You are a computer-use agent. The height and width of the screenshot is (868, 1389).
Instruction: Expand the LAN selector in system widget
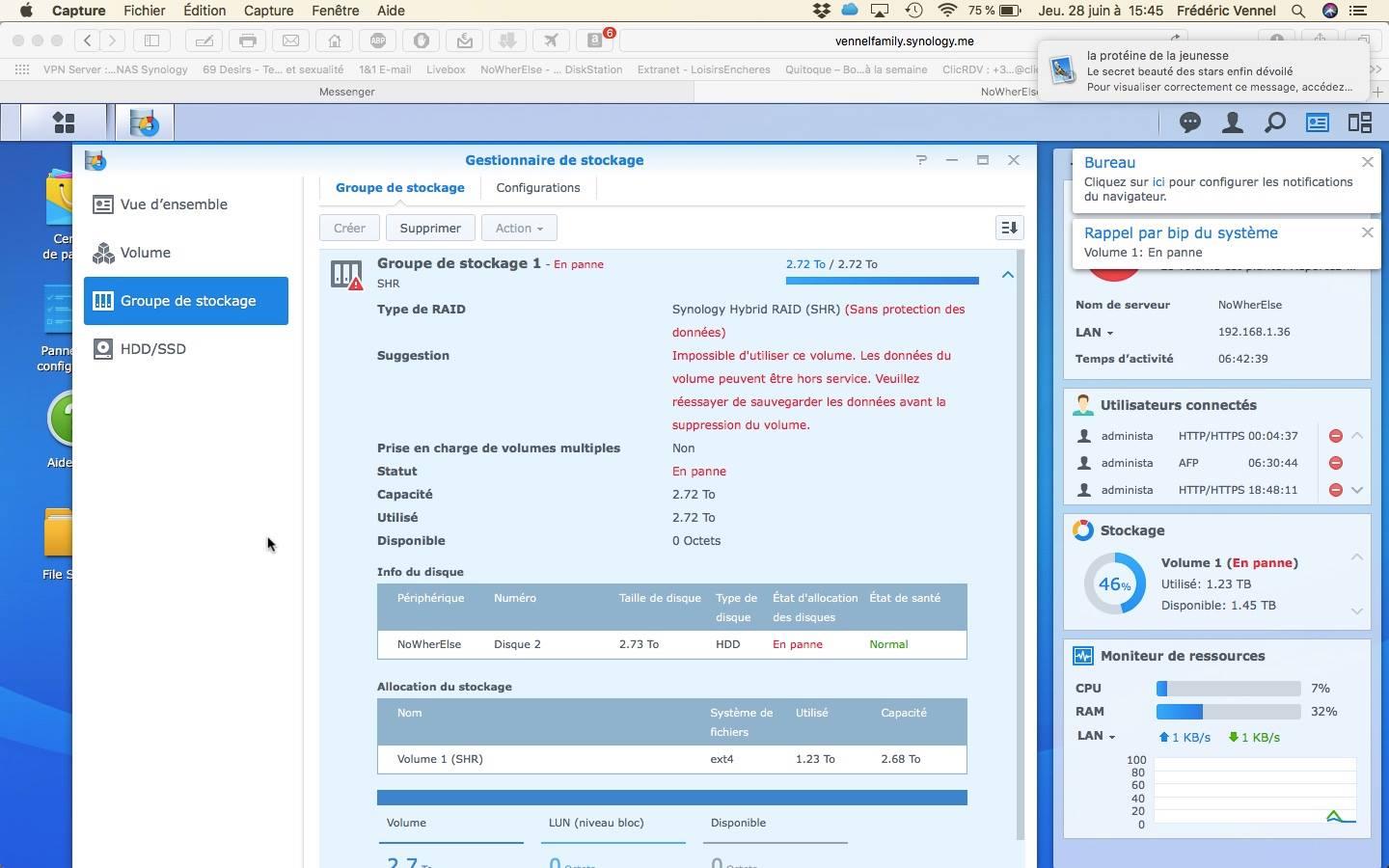[x=1095, y=333]
